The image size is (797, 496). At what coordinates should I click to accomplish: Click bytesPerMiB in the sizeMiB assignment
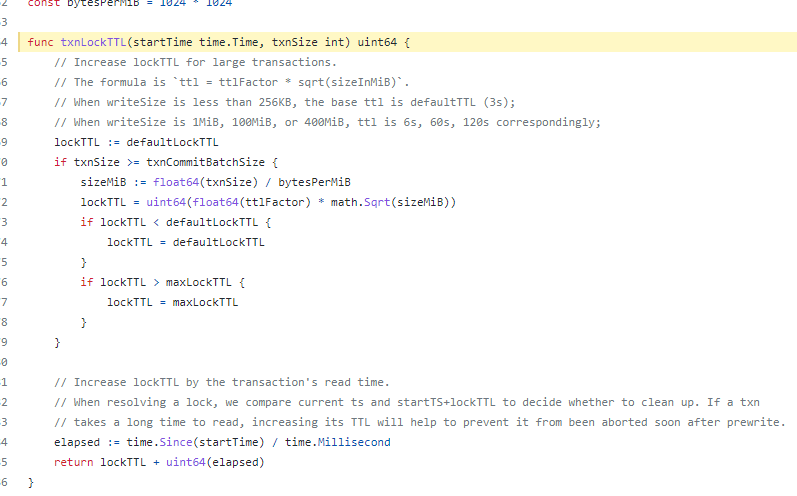(x=314, y=182)
